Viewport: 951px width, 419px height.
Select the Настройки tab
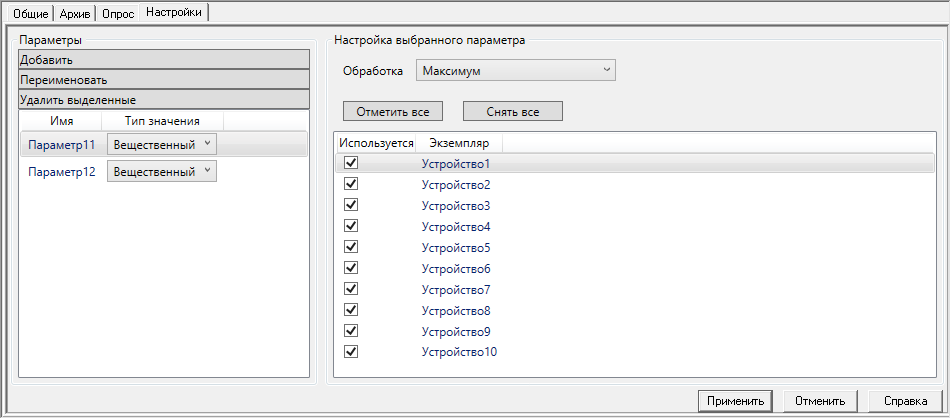coord(174,12)
